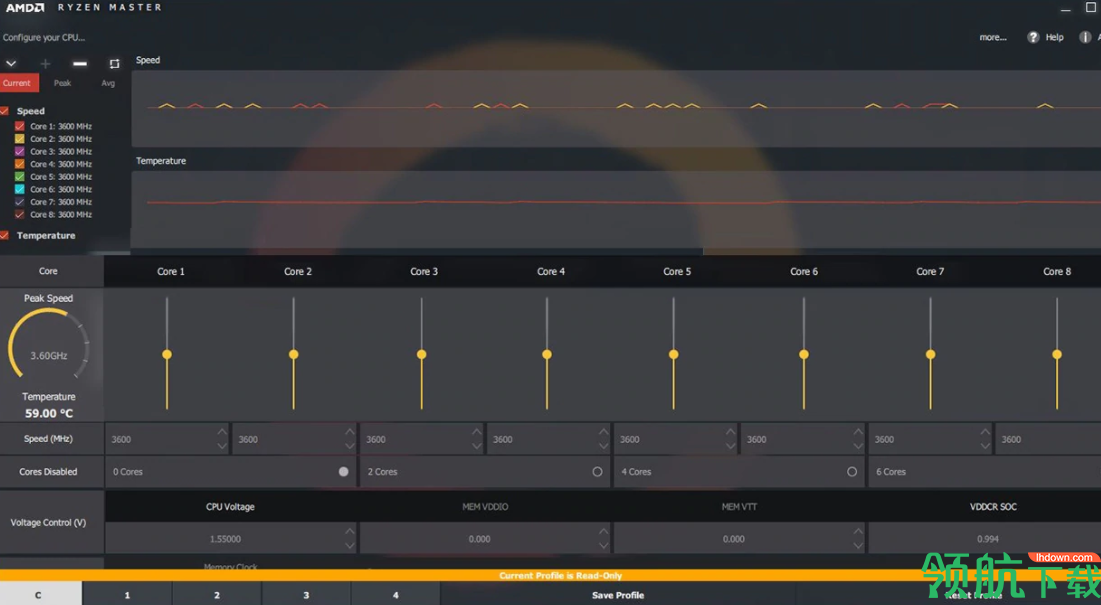The width and height of the screenshot is (1101, 605).
Task: Toggle Core 4: 3600 MHz checkbox
Action: (20, 164)
